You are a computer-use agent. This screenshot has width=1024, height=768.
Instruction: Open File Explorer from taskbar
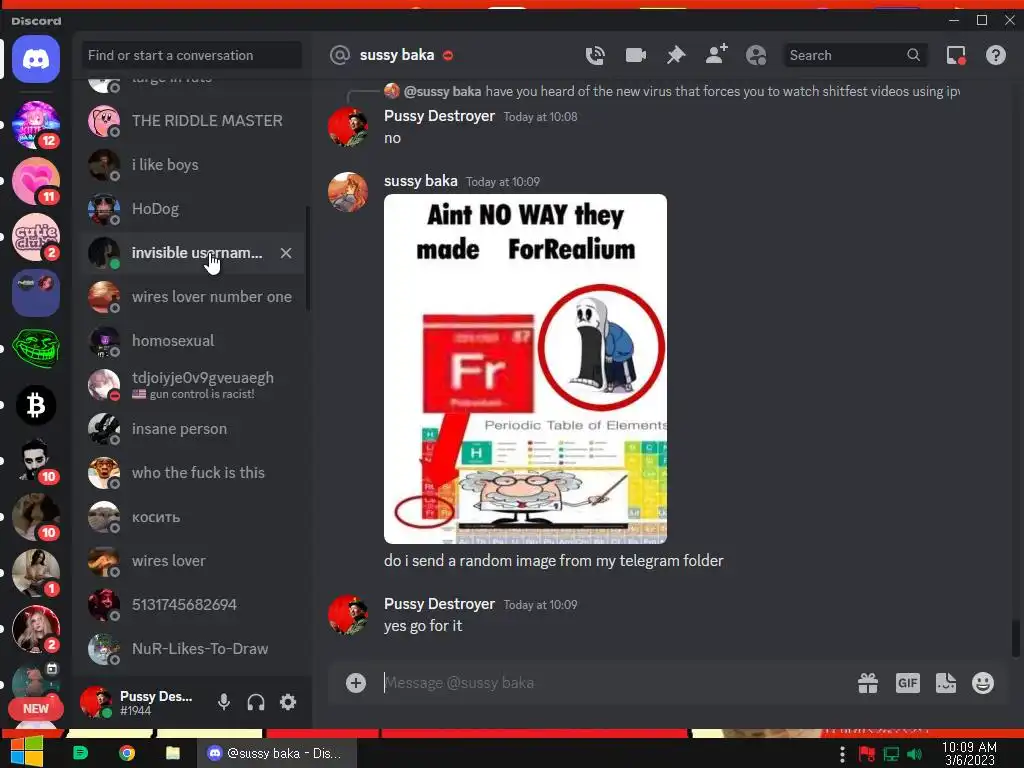click(x=172, y=753)
